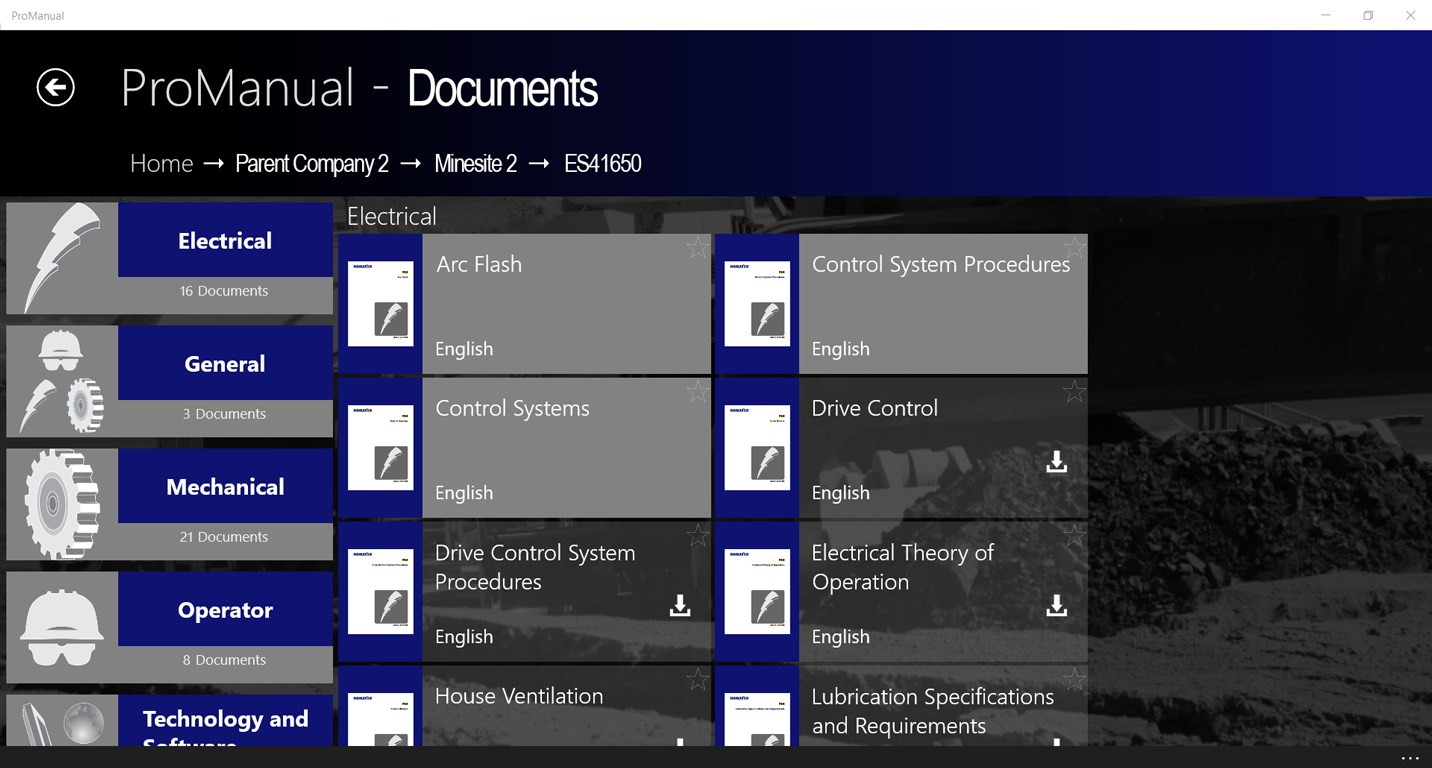1432x768 pixels.
Task: Open the Control System Procedures thumbnail
Action: [757, 304]
